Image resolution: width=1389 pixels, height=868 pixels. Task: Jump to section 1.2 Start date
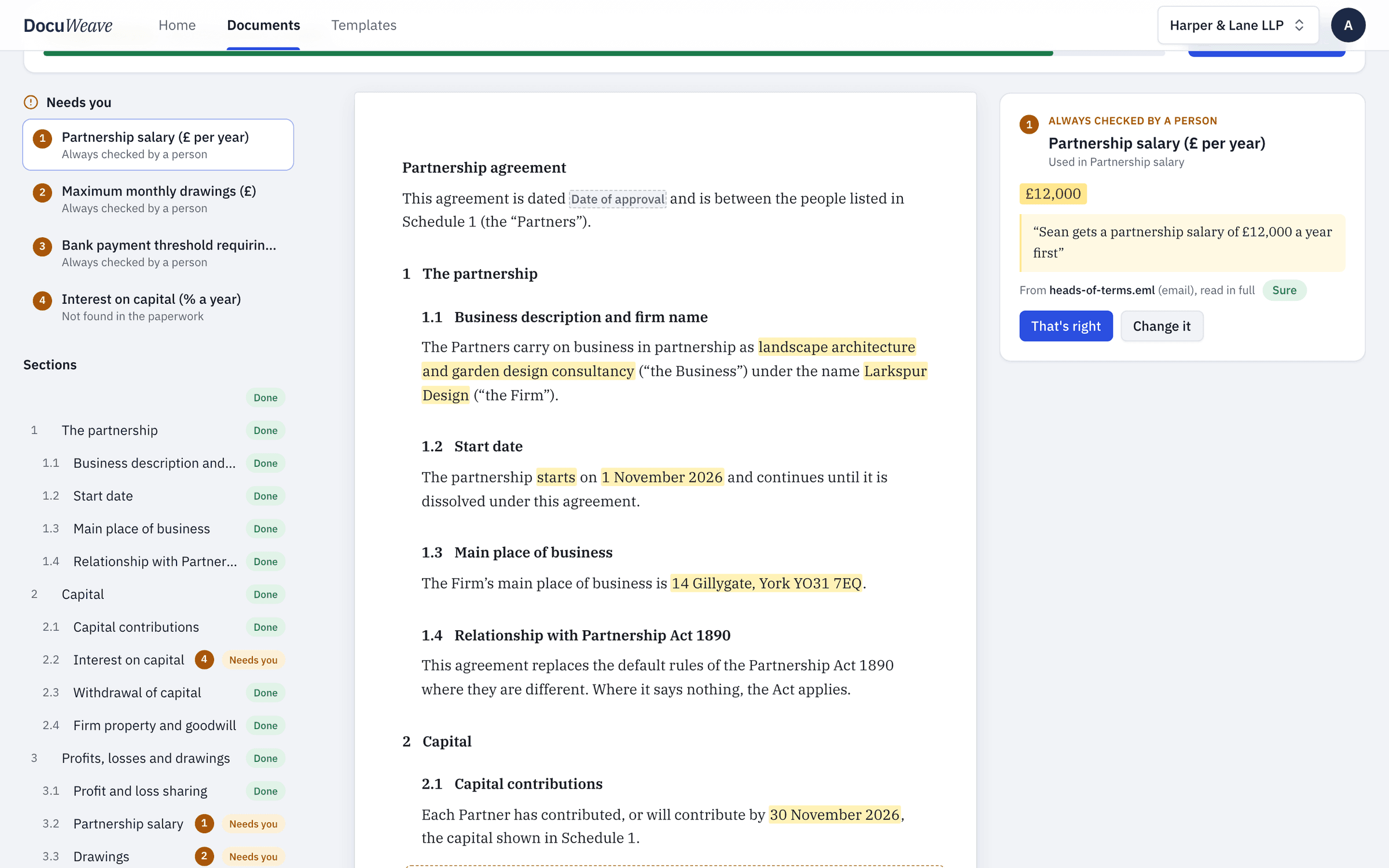point(158,496)
